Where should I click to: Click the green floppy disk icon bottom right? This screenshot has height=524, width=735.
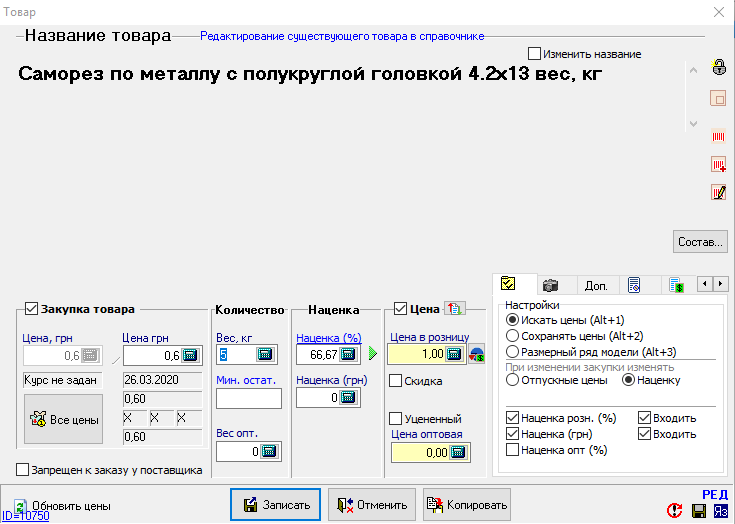click(x=697, y=511)
